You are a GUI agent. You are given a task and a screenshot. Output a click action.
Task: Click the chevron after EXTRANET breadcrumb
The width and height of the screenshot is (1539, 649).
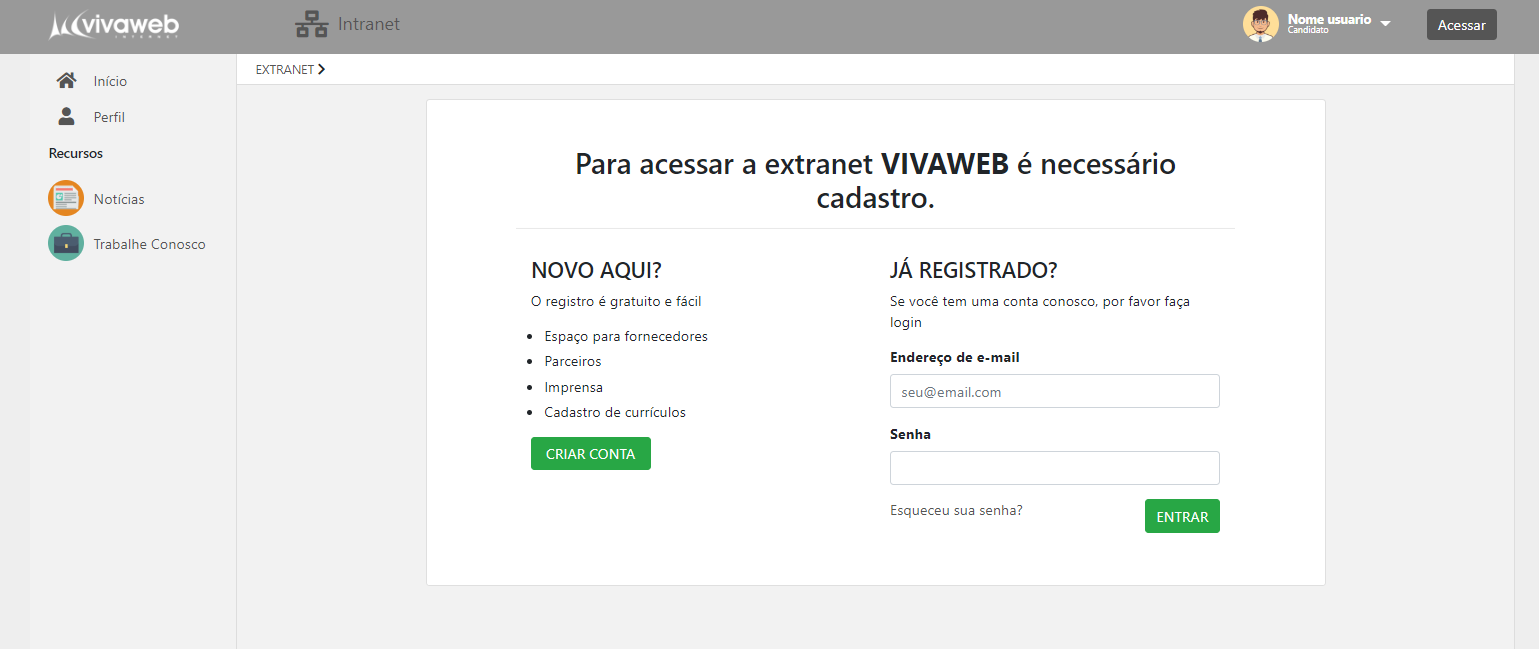pos(321,69)
